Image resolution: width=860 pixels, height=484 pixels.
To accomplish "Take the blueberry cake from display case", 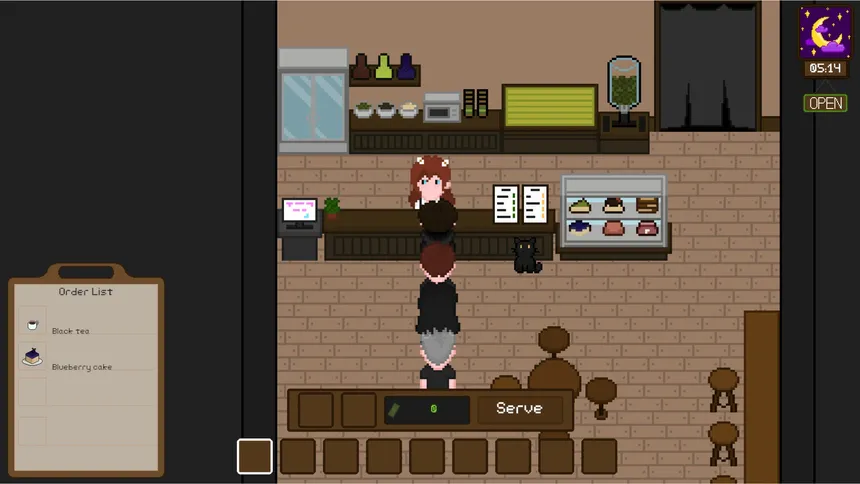I will pos(580,227).
